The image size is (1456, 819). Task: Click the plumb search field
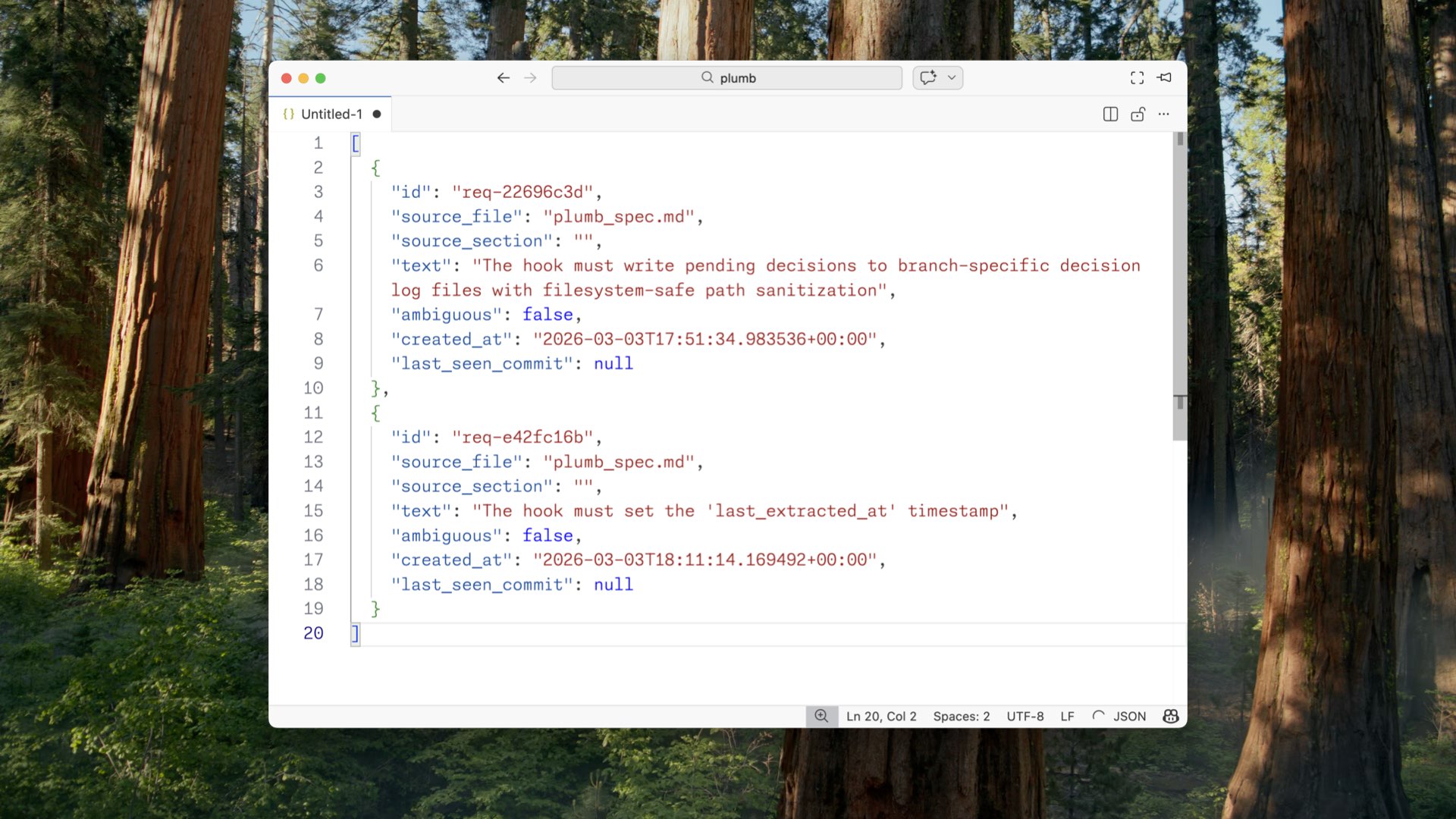(x=726, y=77)
